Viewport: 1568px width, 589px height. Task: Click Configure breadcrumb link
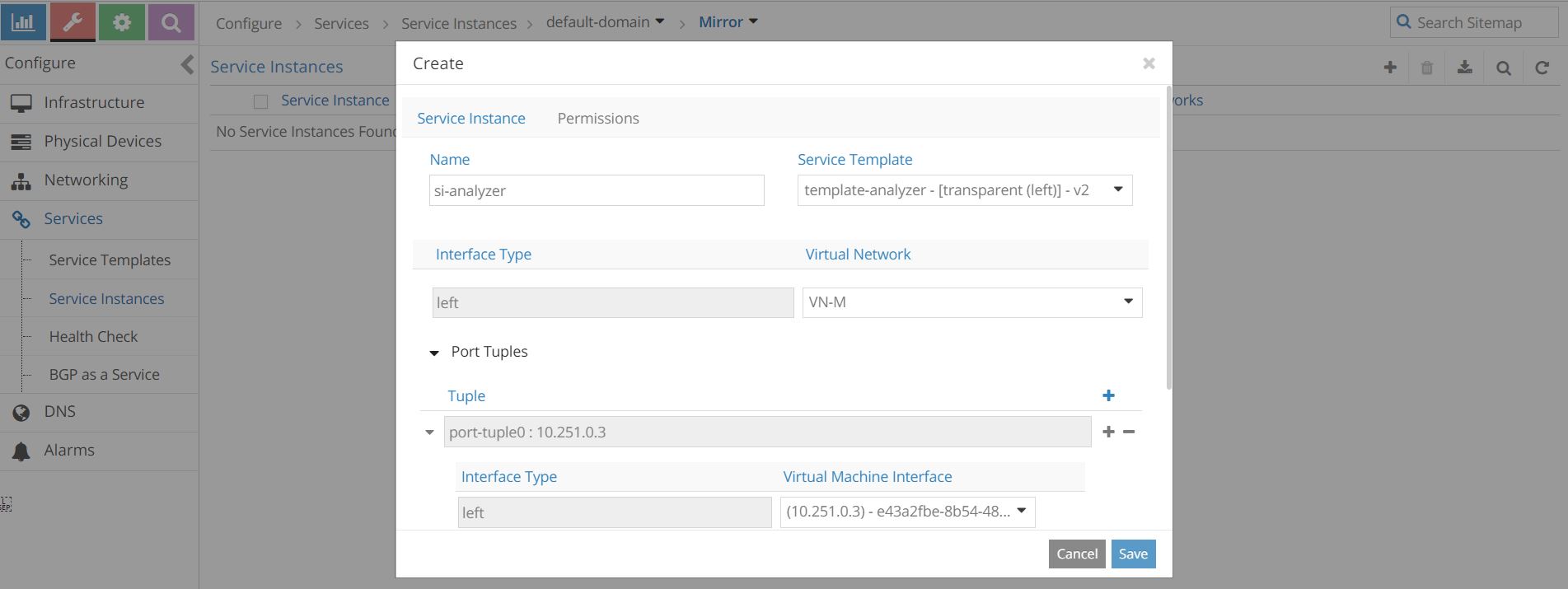click(249, 24)
